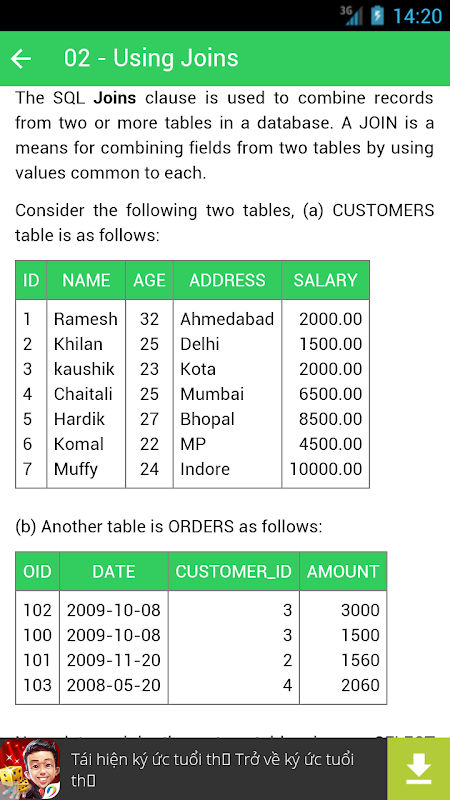This screenshot has width=450, height=800.
Task: Tap the 10000.00 salary value
Action: coord(326,469)
